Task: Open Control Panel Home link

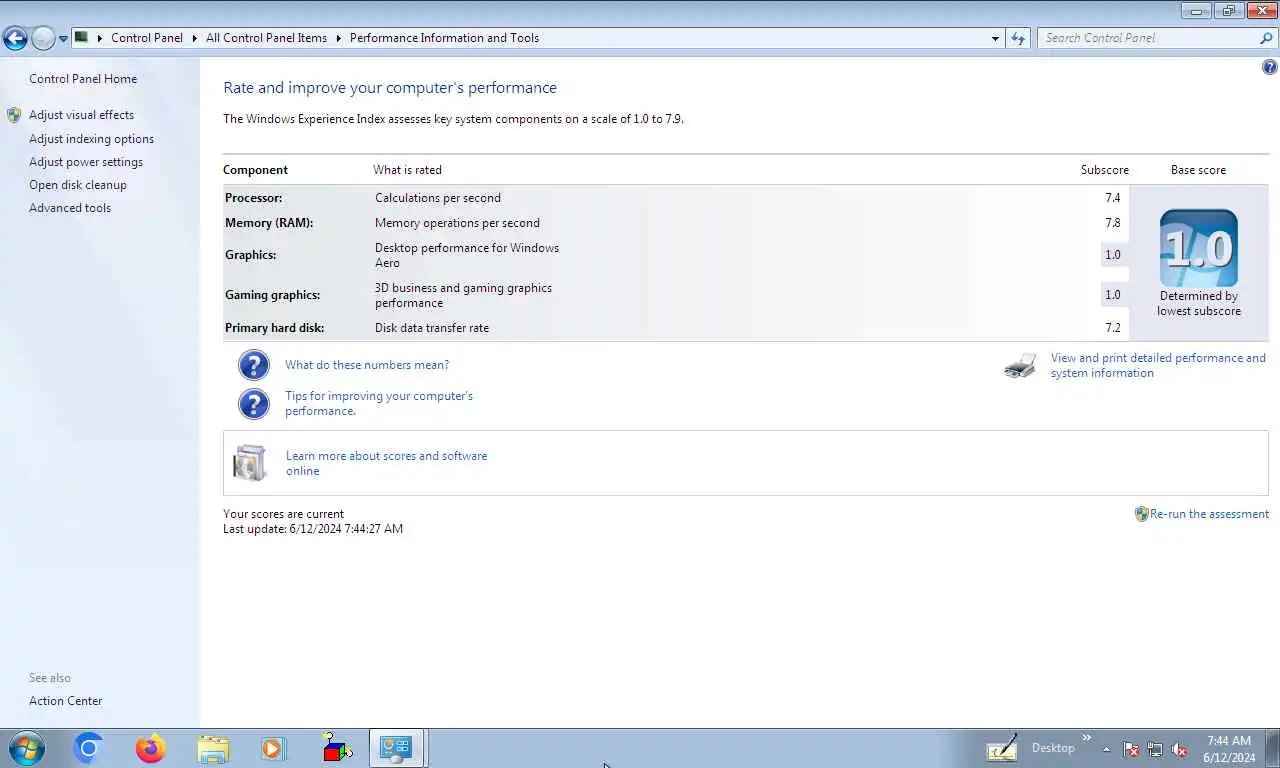Action: pos(83,79)
